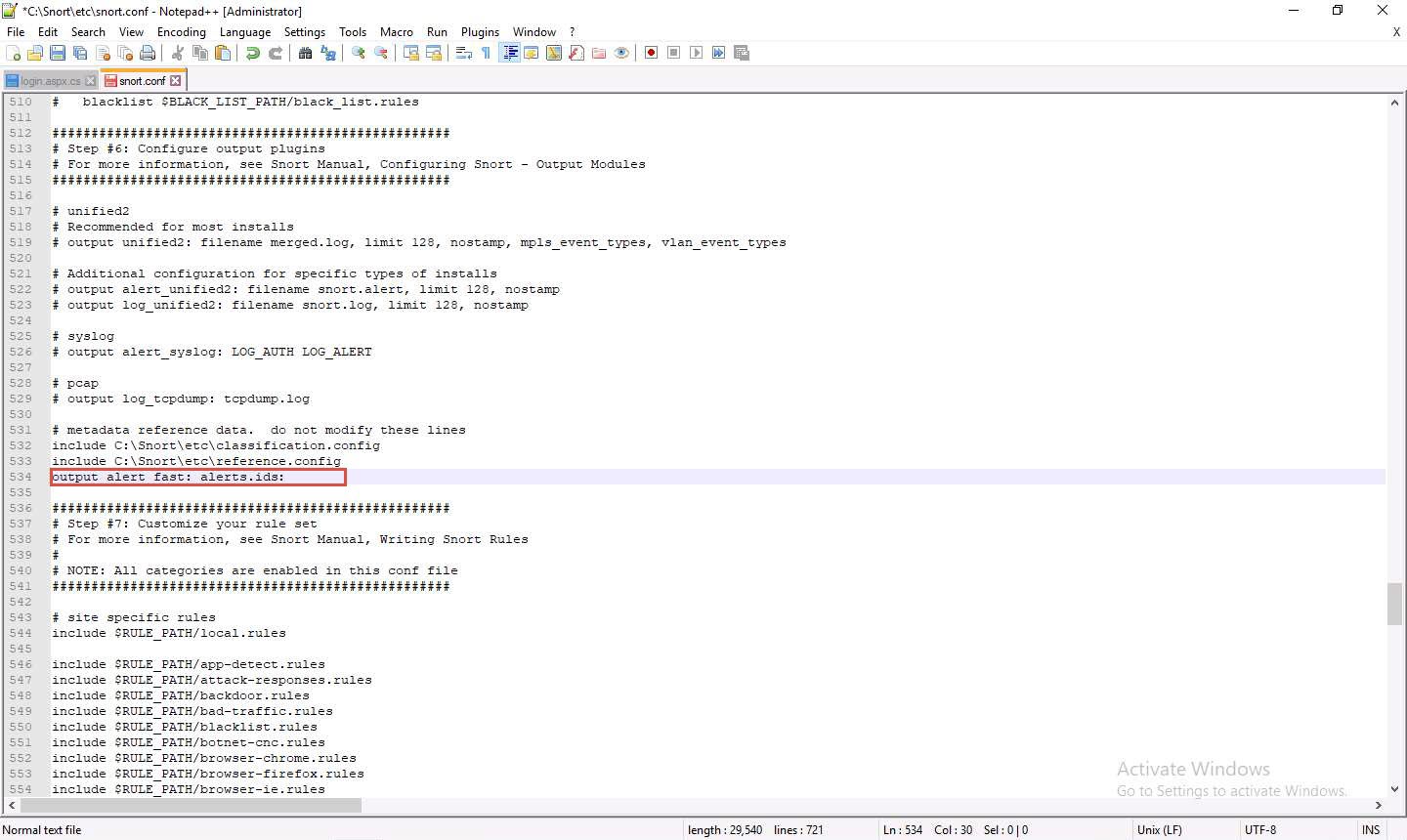Open the Plugins menu

coord(480,32)
